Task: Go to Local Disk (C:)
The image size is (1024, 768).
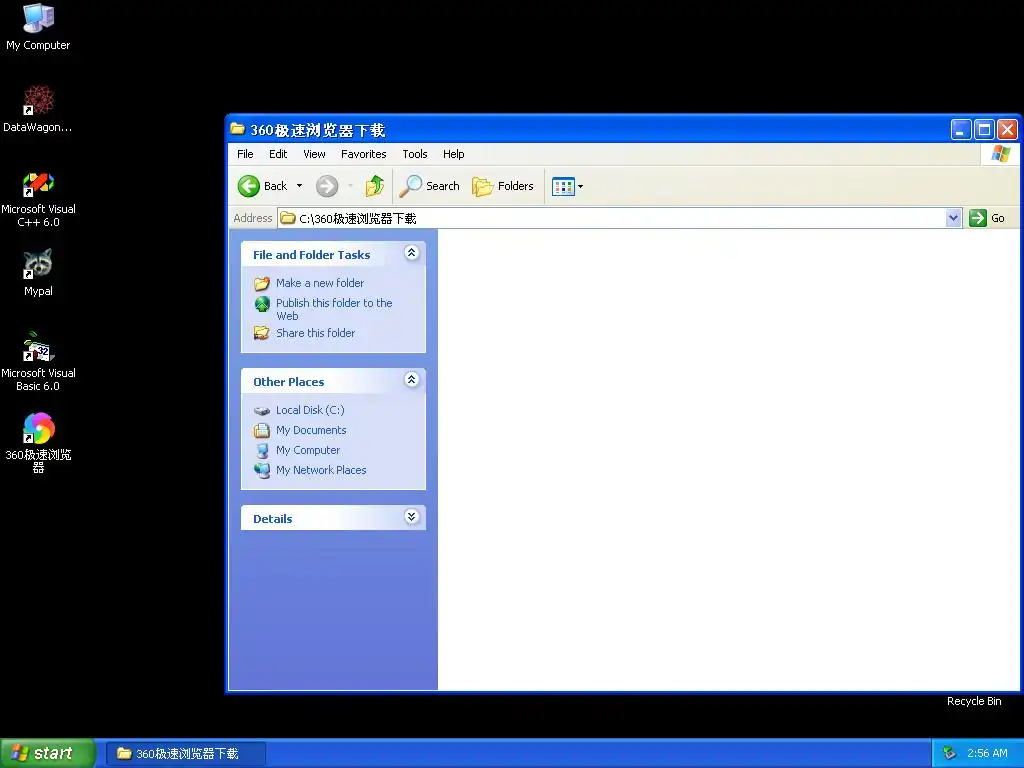Action: (x=310, y=410)
